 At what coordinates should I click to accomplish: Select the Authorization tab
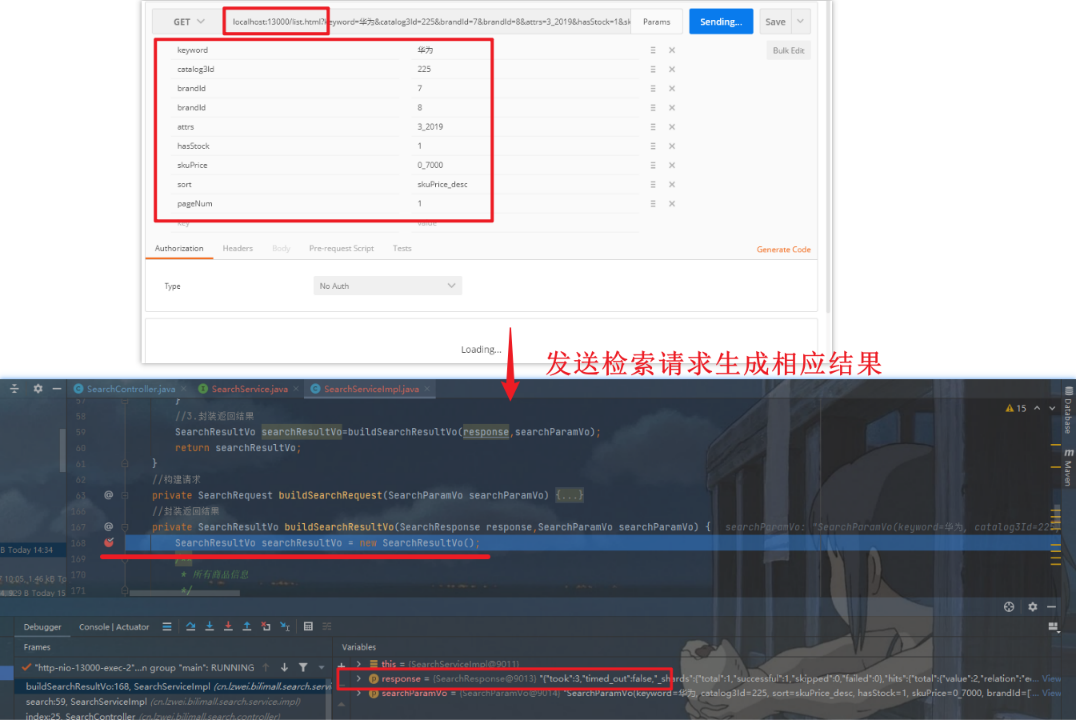[x=179, y=248]
